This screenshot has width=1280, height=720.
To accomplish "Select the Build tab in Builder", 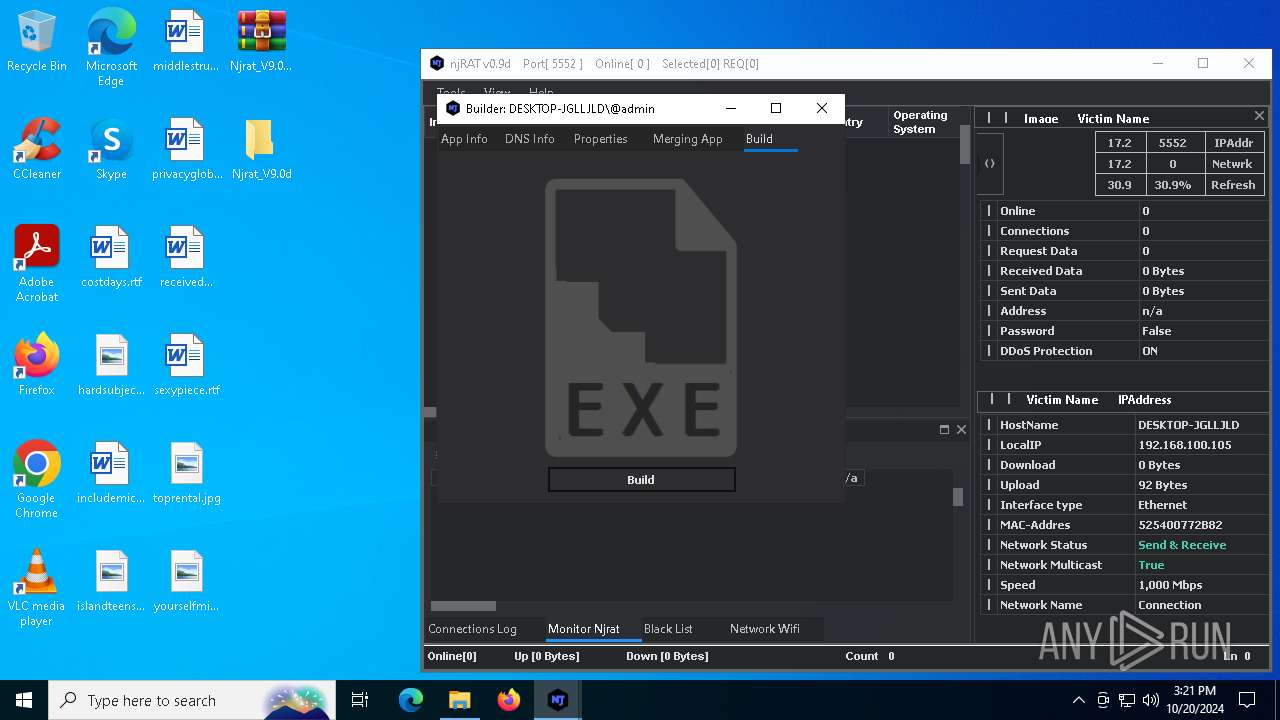I will click(759, 139).
